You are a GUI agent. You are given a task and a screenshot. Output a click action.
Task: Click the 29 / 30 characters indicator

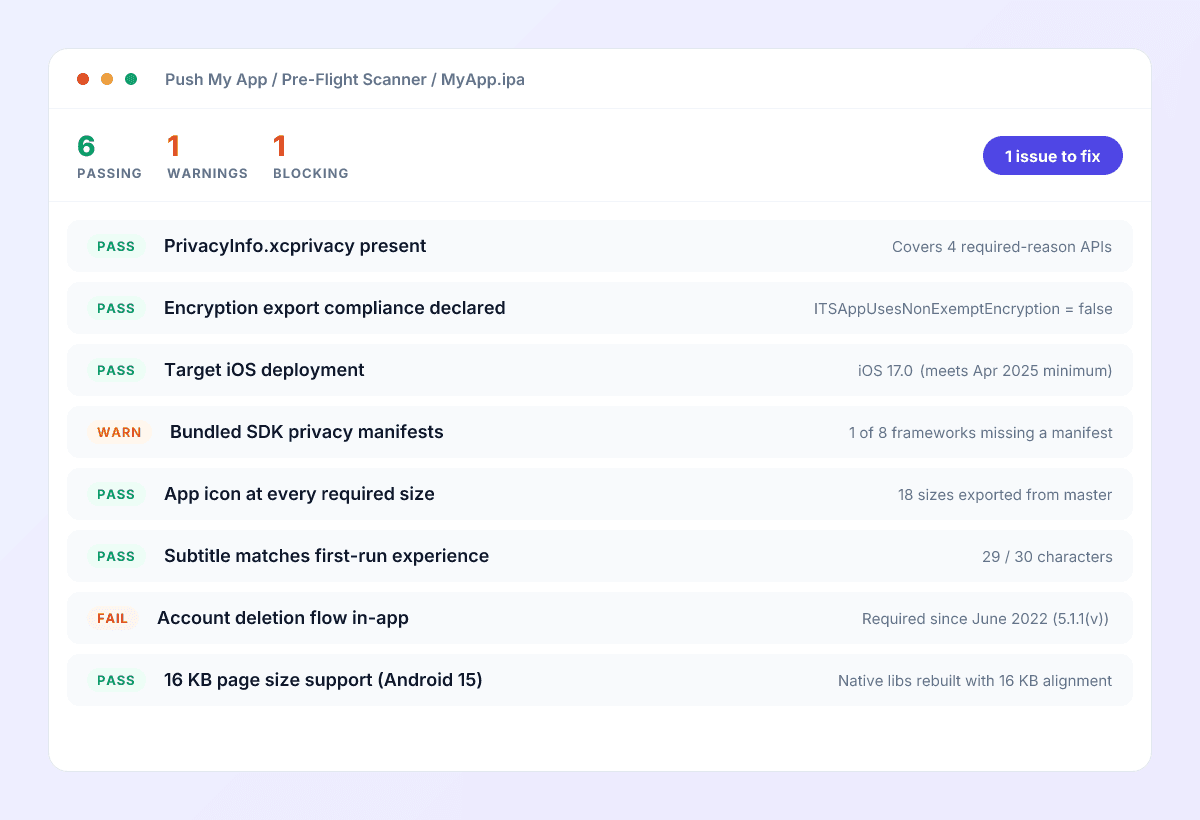[x=1047, y=557]
